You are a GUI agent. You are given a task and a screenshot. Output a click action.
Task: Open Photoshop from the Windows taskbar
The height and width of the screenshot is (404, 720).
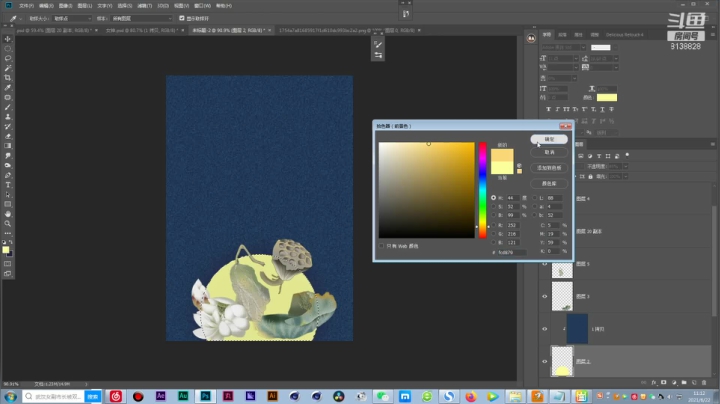coord(205,396)
